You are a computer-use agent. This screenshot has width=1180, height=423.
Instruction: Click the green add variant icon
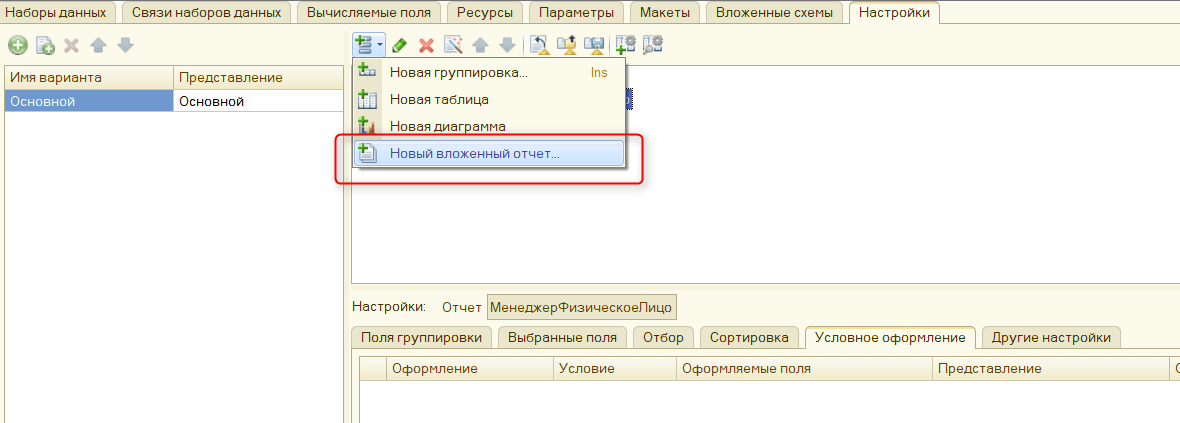coord(17,46)
